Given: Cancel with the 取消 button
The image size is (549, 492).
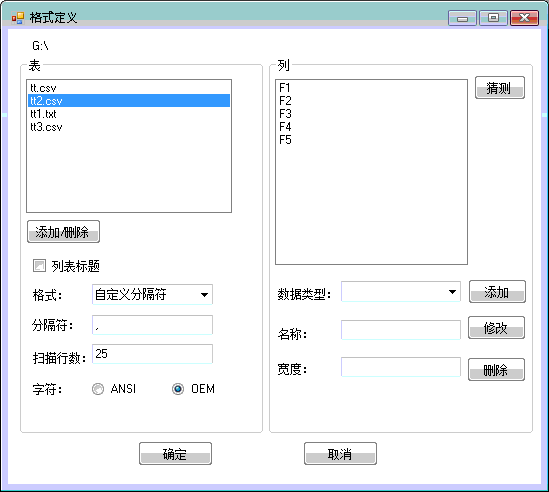Looking at the screenshot, I should pyautogui.click(x=340, y=453).
